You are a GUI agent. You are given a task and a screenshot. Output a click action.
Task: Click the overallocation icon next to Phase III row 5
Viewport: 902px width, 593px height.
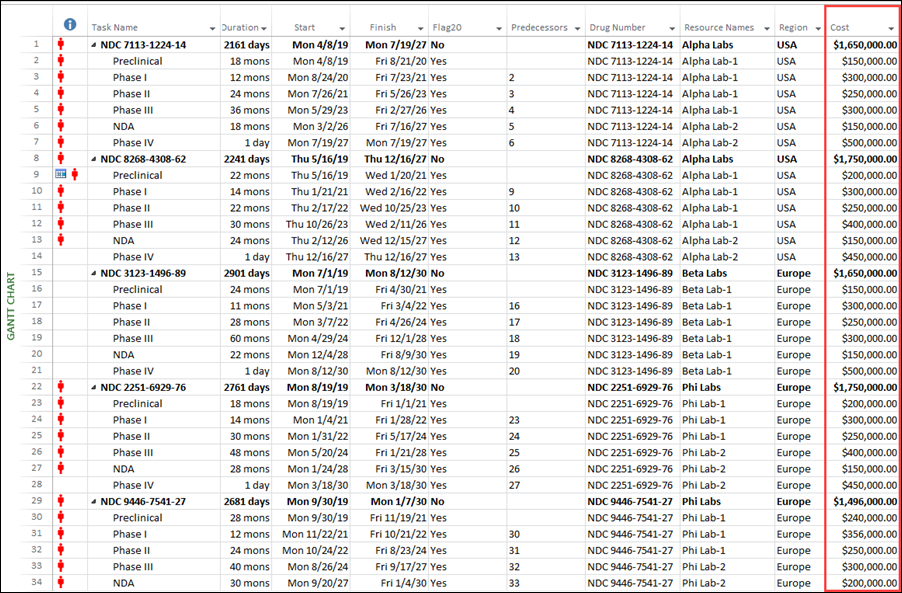[61, 110]
